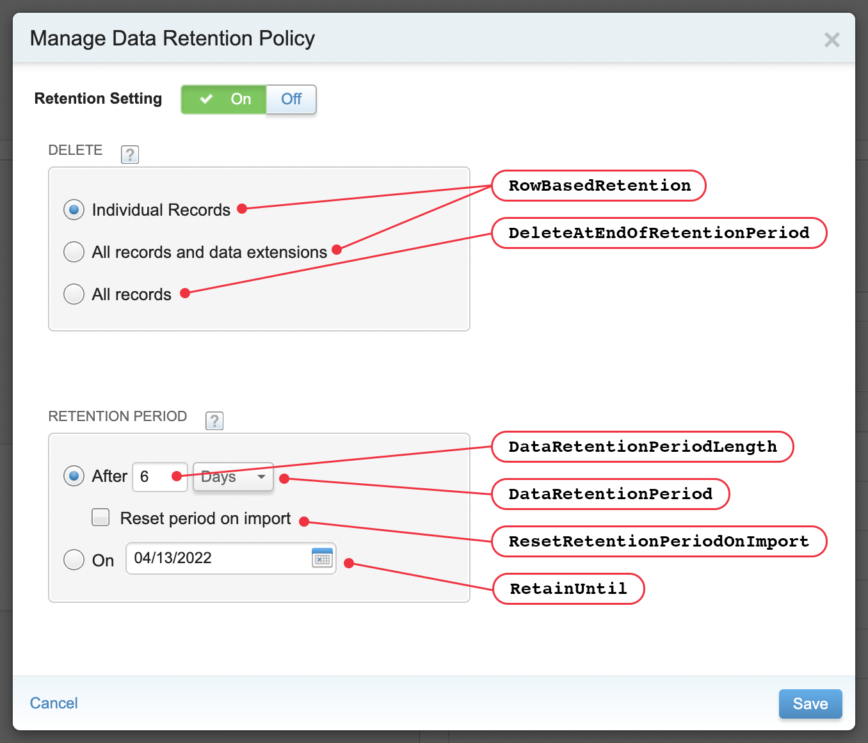Click the RetainUntil annotation label

pos(568,589)
